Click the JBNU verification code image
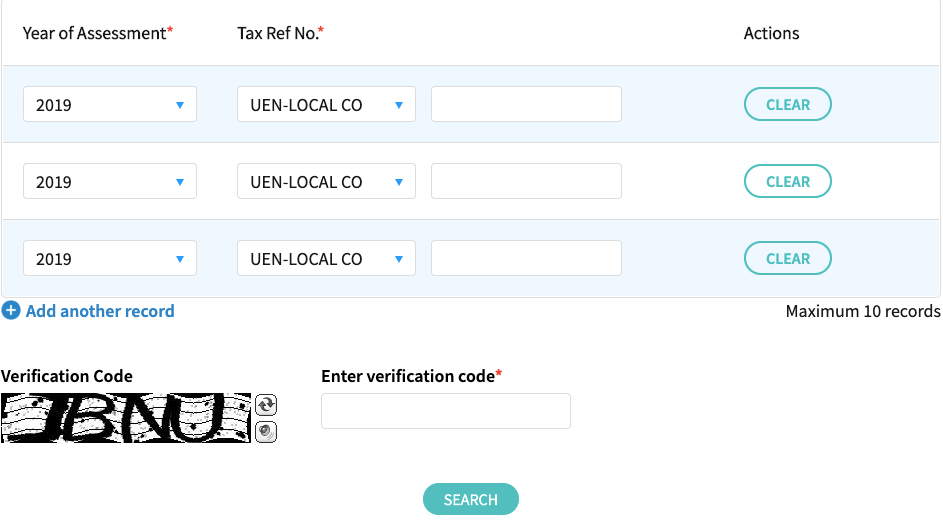This screenshot has width=943, height=522. click(126, 418)
